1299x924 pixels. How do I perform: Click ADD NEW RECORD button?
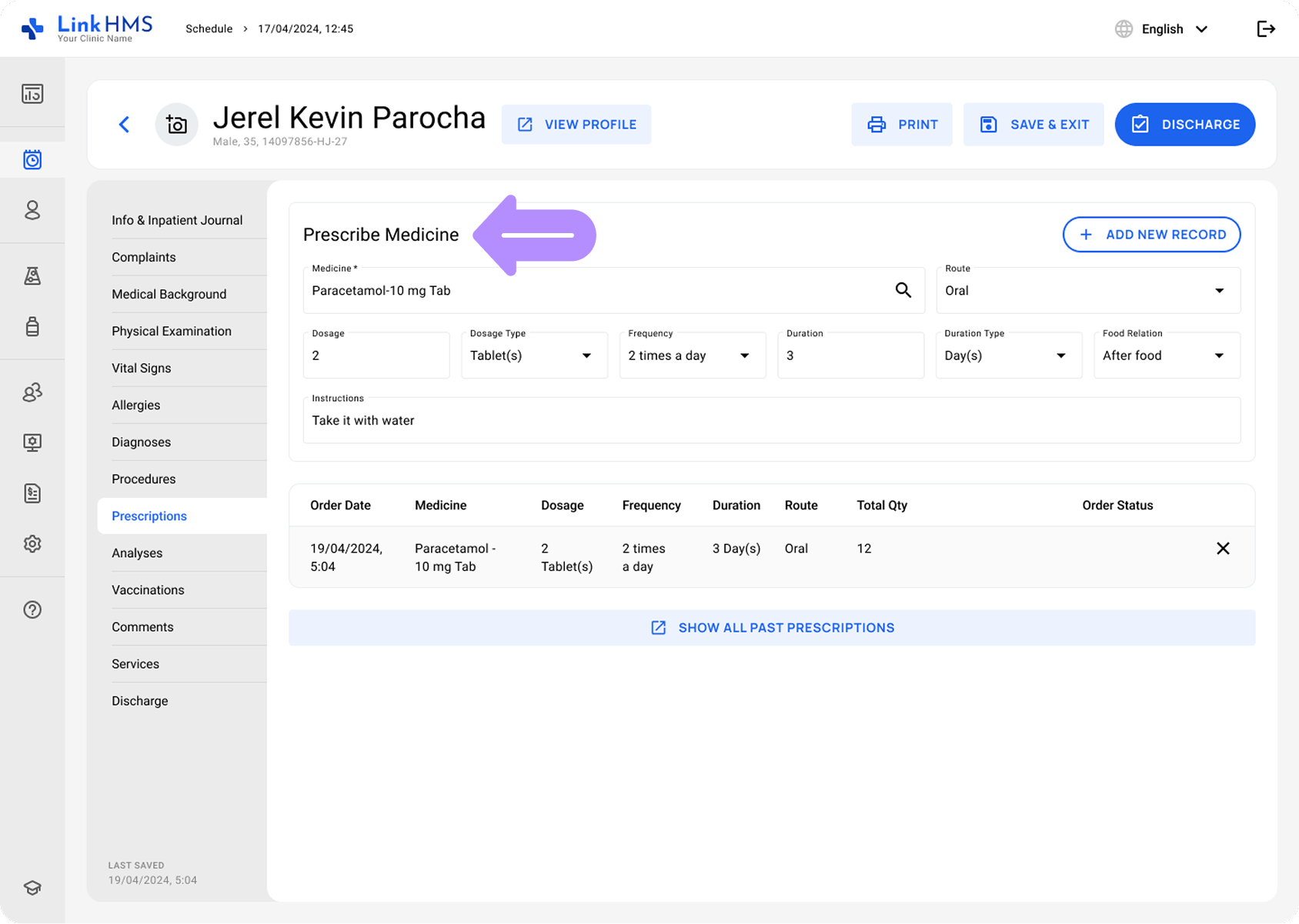click(x=1152, y=235)
